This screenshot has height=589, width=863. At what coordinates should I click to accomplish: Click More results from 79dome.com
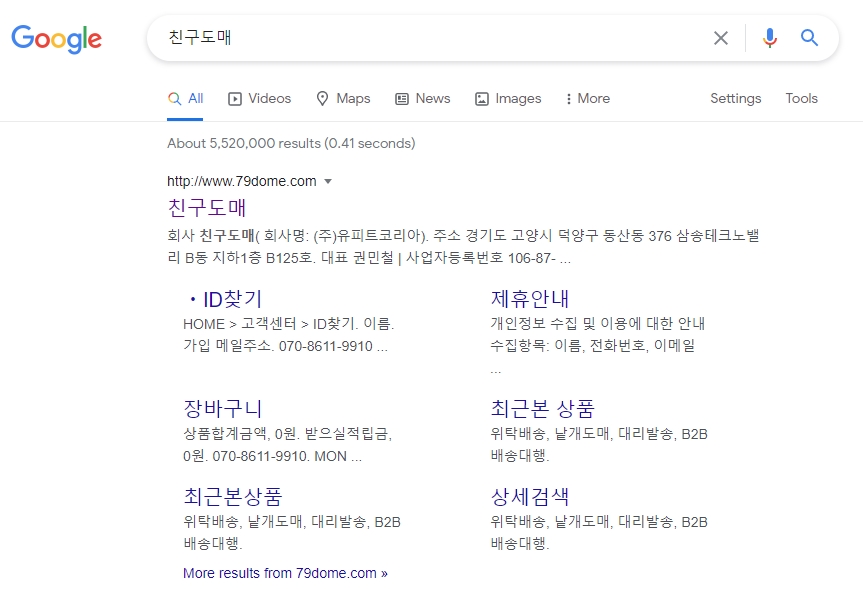[x=285, y=573]
